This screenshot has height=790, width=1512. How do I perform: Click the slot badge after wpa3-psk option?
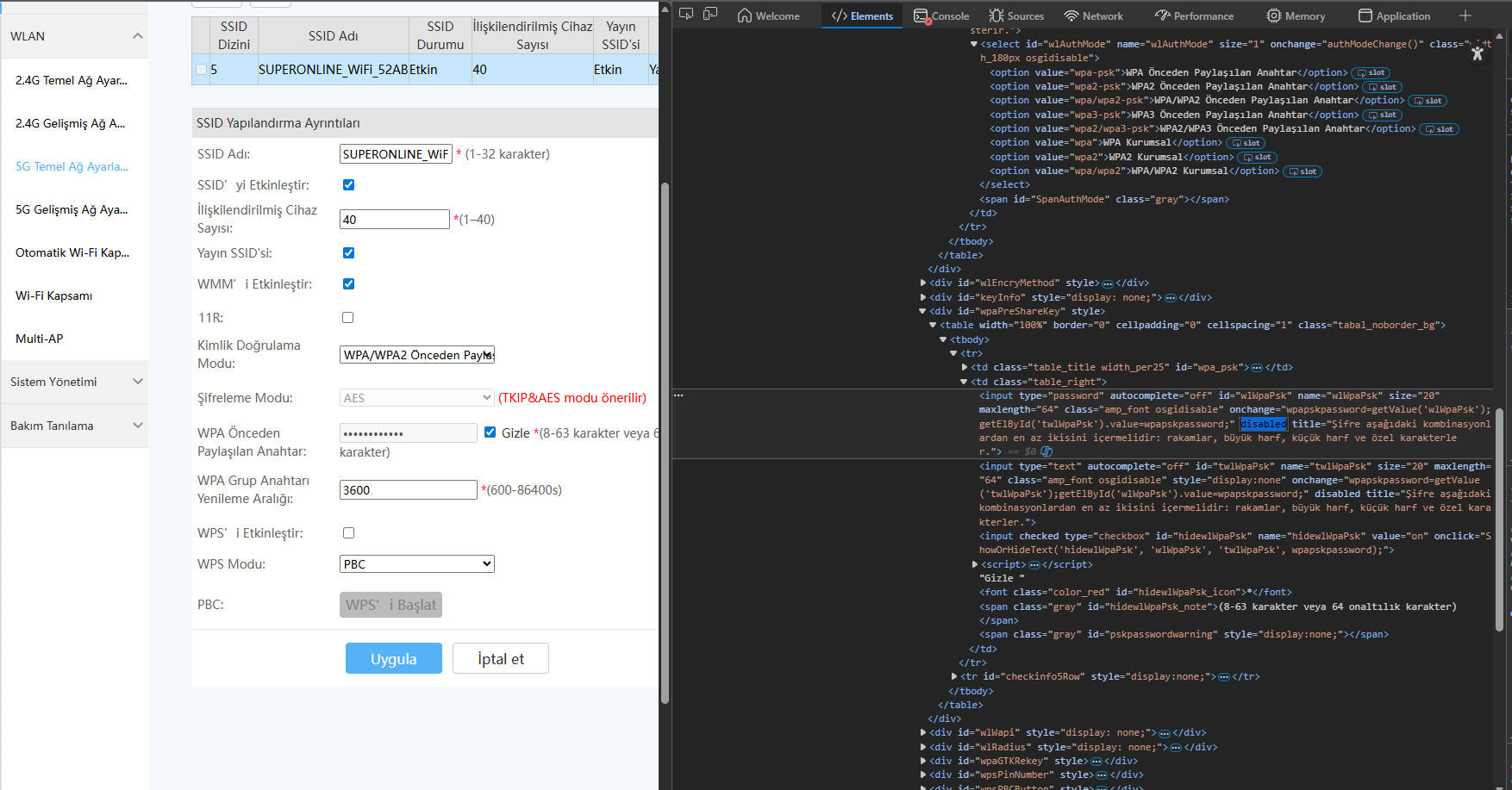pos(1382,115)
